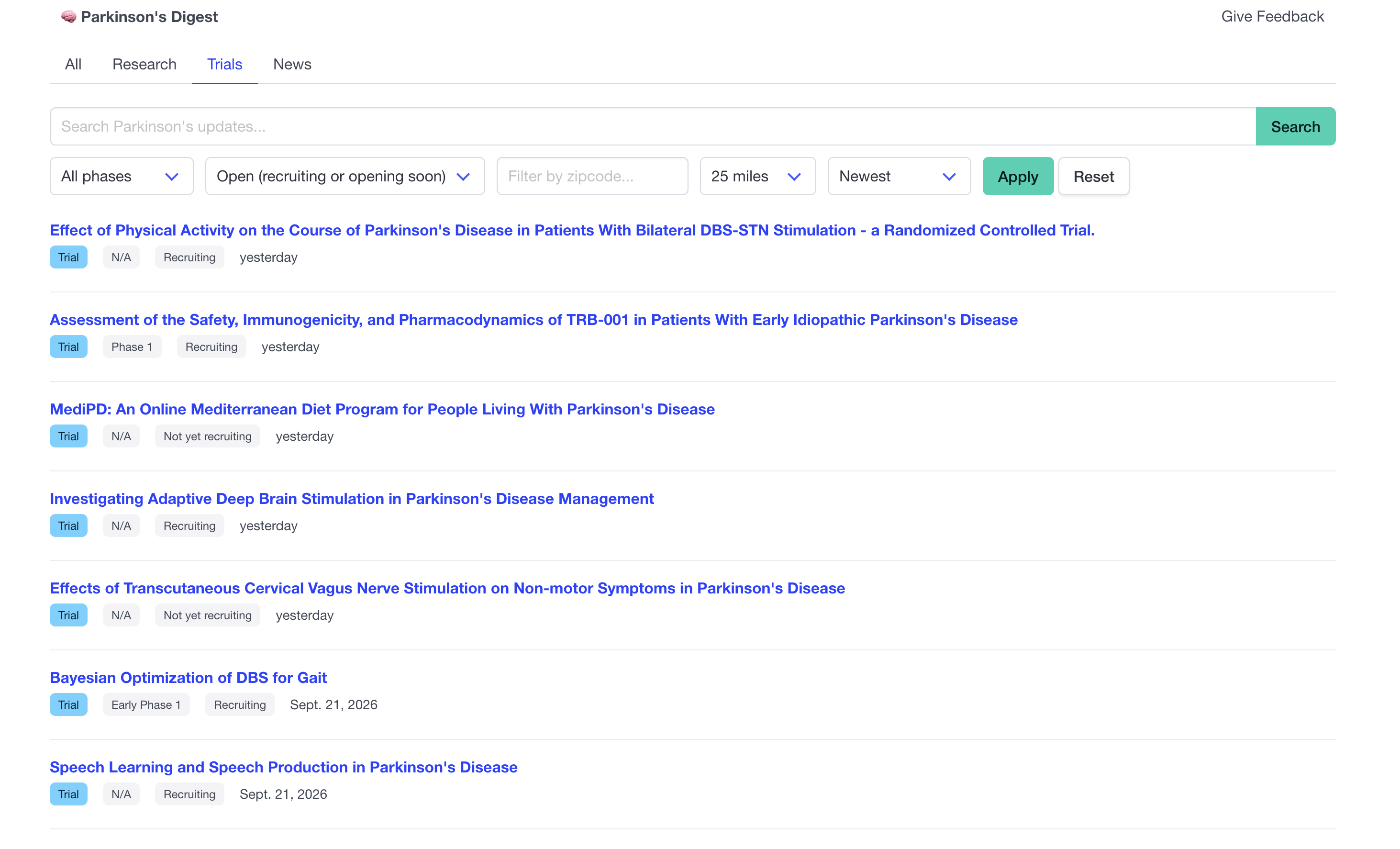Open Transcutaneous Cervical Vagus Nerve trial
Viewport: 1400px width, 849px height.
pos(447,588)
